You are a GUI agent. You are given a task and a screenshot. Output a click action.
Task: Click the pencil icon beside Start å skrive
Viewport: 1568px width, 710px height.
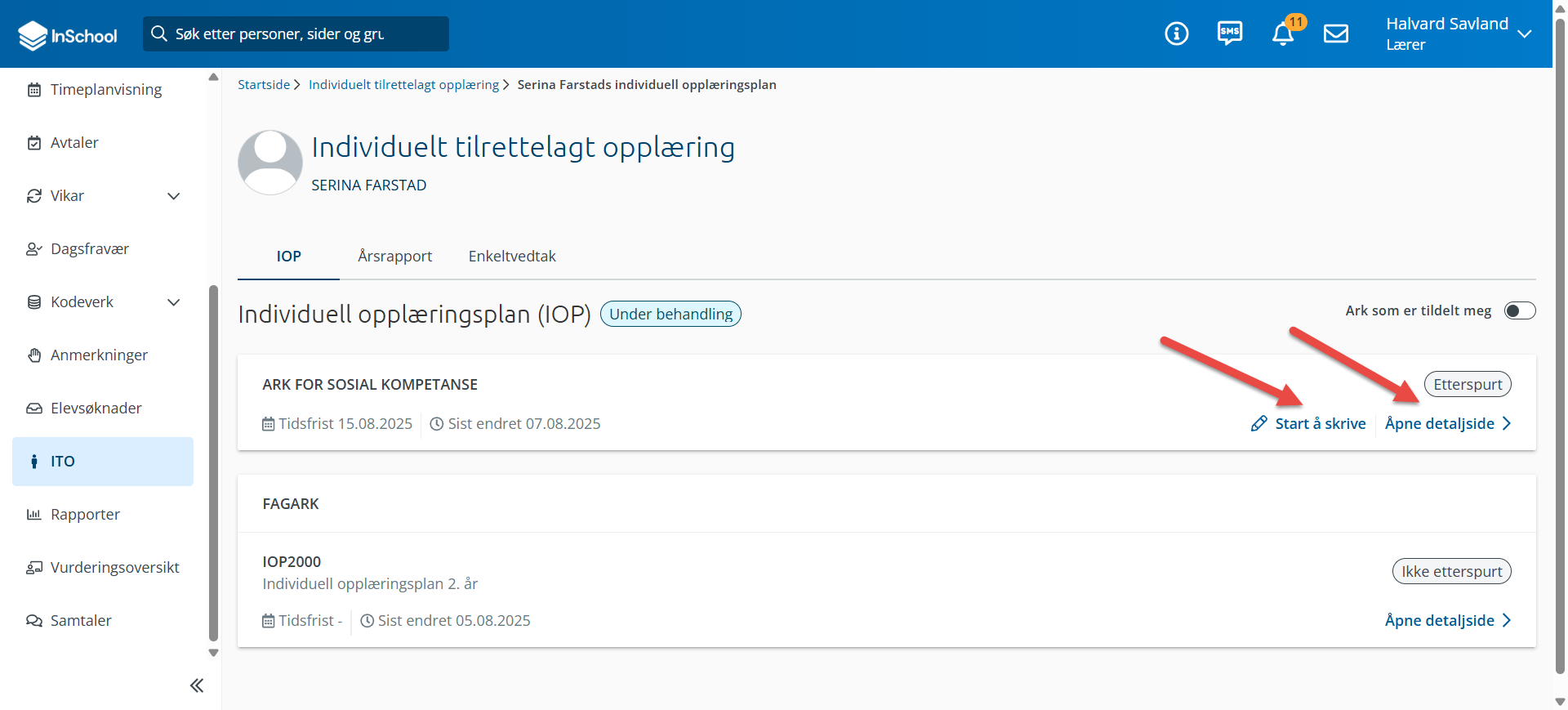click(1259, 423)
